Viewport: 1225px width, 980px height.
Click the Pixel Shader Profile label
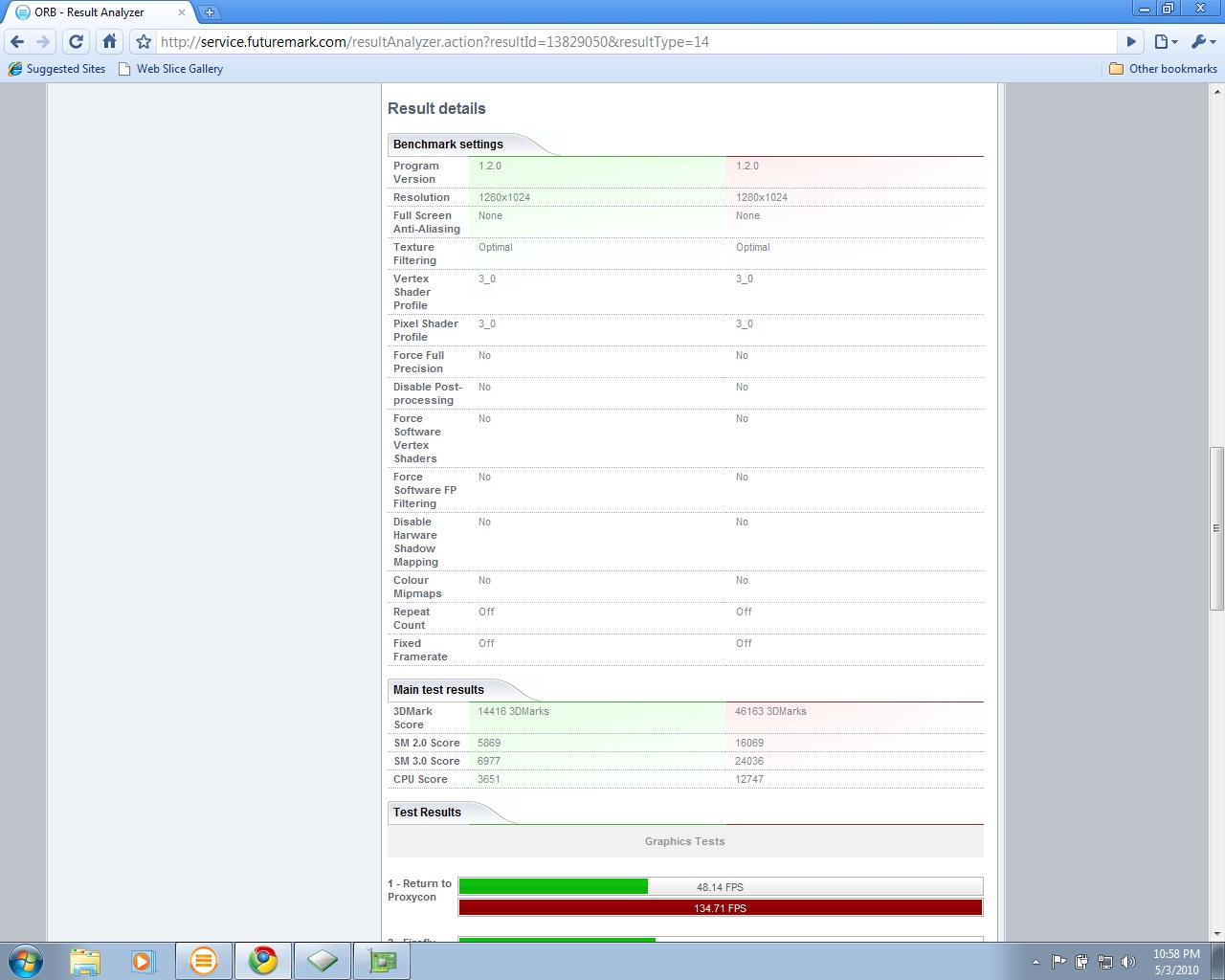[x=426, y=331]
